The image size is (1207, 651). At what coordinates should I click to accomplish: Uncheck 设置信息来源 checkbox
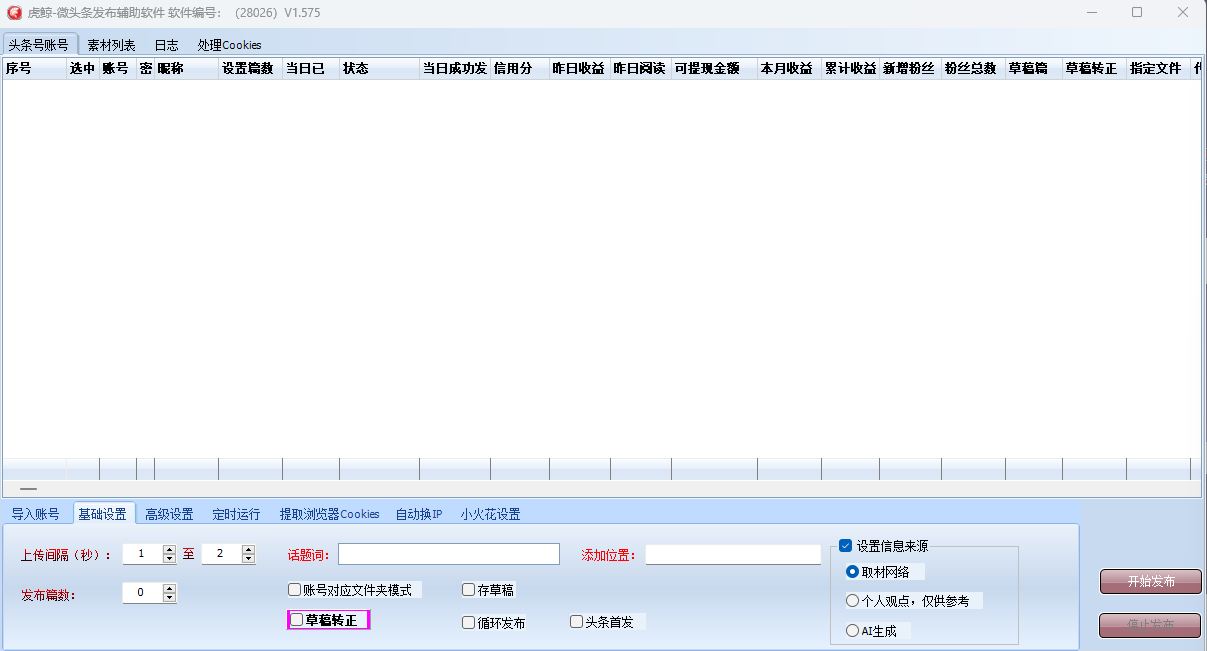point(845,546)
